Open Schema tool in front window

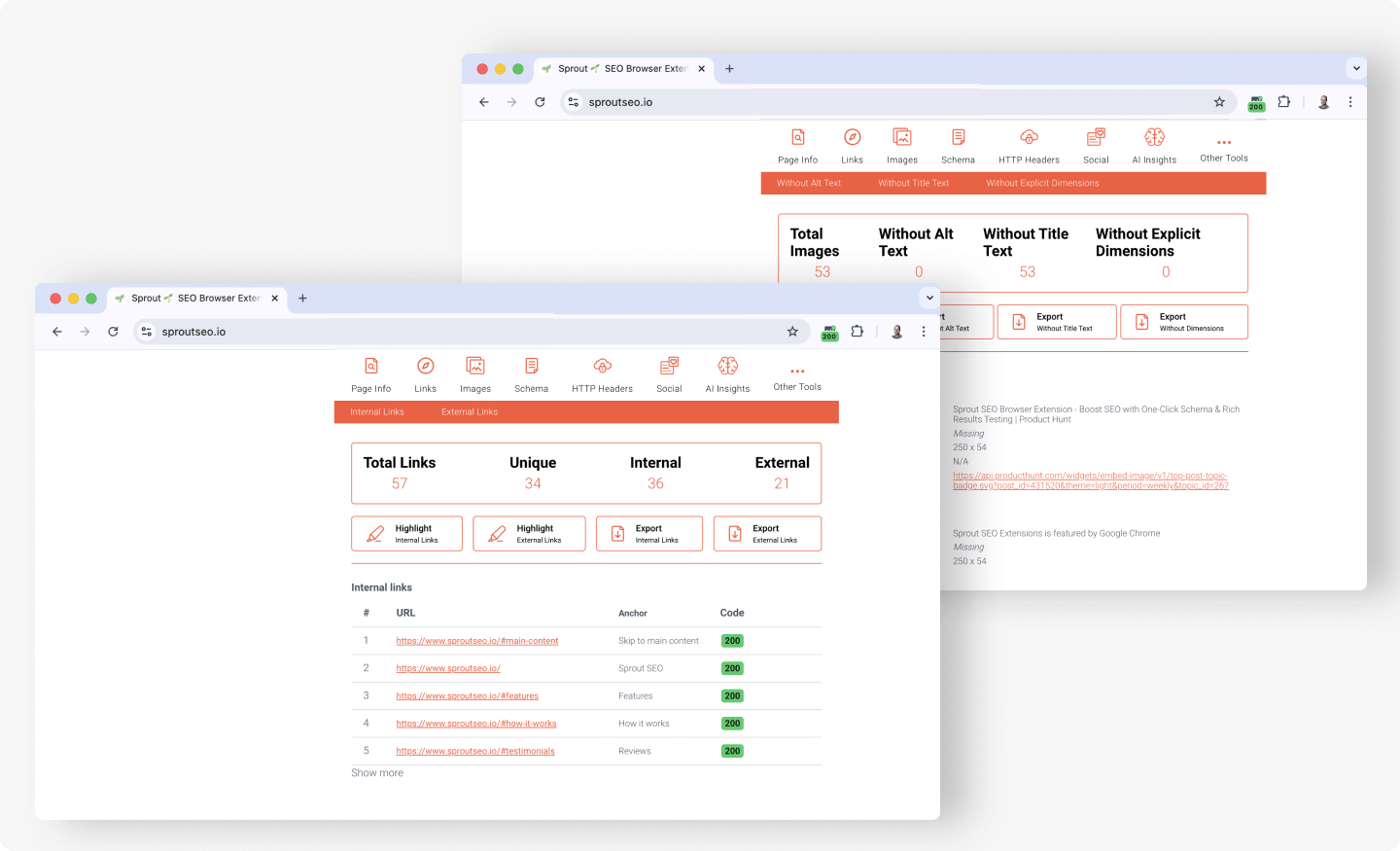click(x=531, y=374)
